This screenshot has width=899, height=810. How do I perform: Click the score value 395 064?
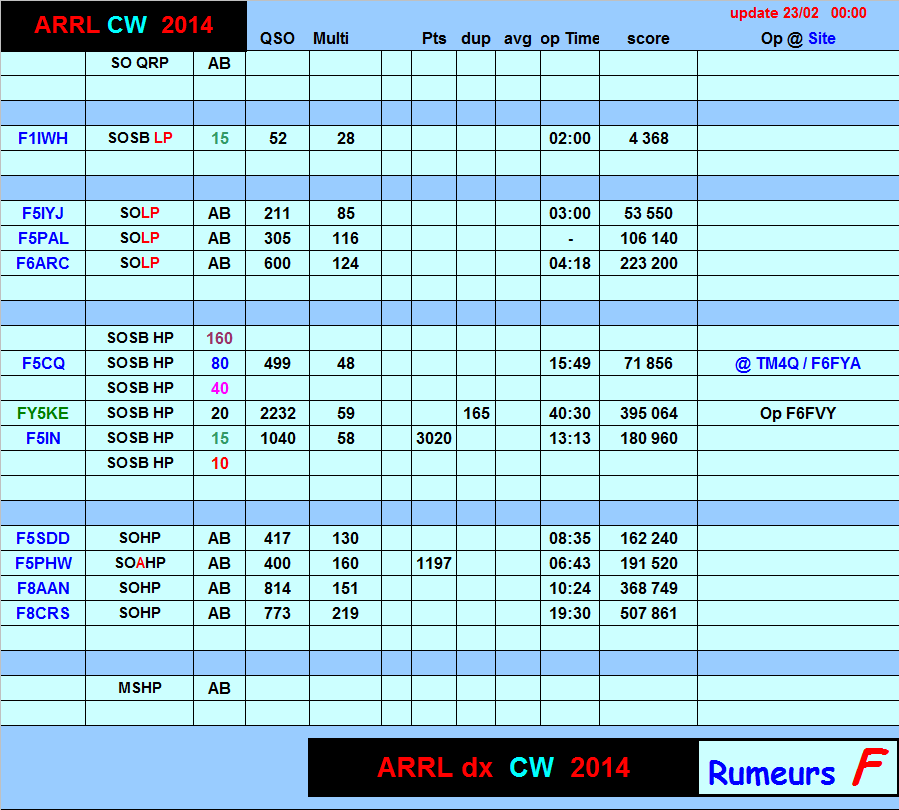point(648,413)
